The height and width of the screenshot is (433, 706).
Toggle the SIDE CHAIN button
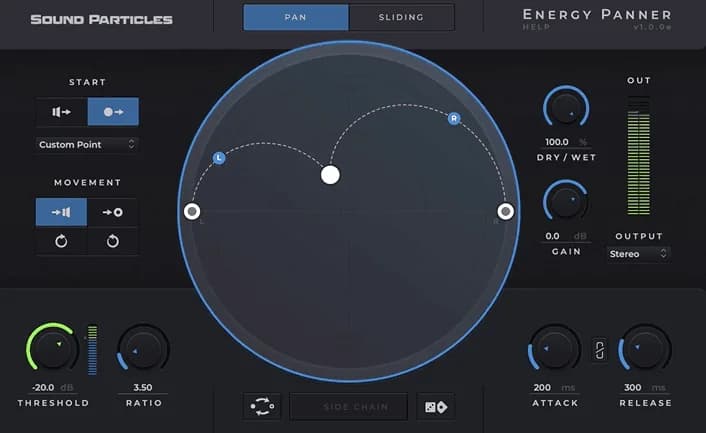tap(349, 407)
